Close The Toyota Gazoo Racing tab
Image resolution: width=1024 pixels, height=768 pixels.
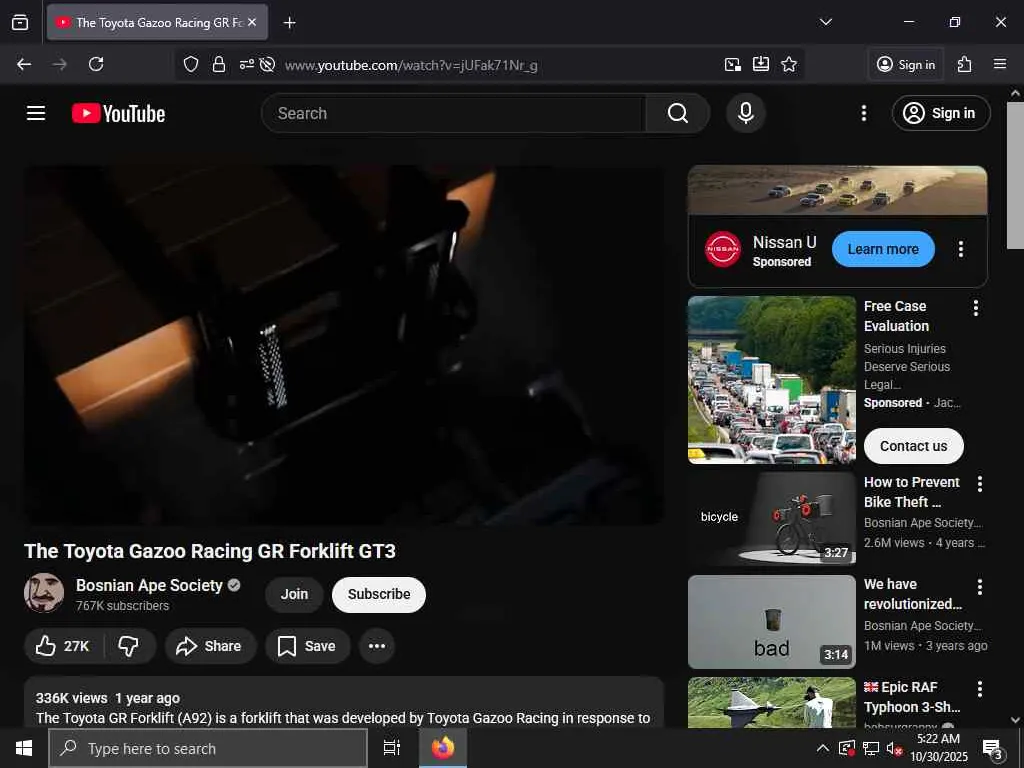coord(252,22)
